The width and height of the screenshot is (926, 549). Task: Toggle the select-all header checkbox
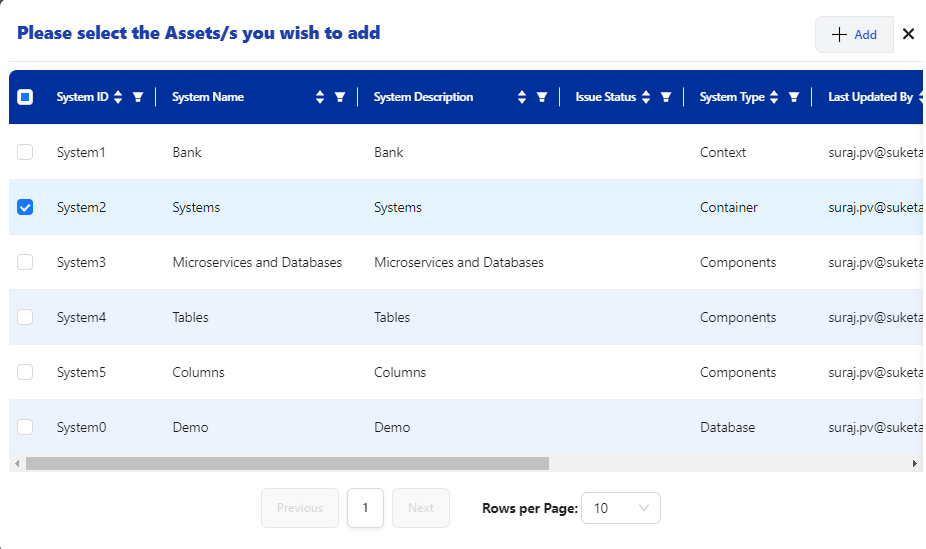point(25,97)
